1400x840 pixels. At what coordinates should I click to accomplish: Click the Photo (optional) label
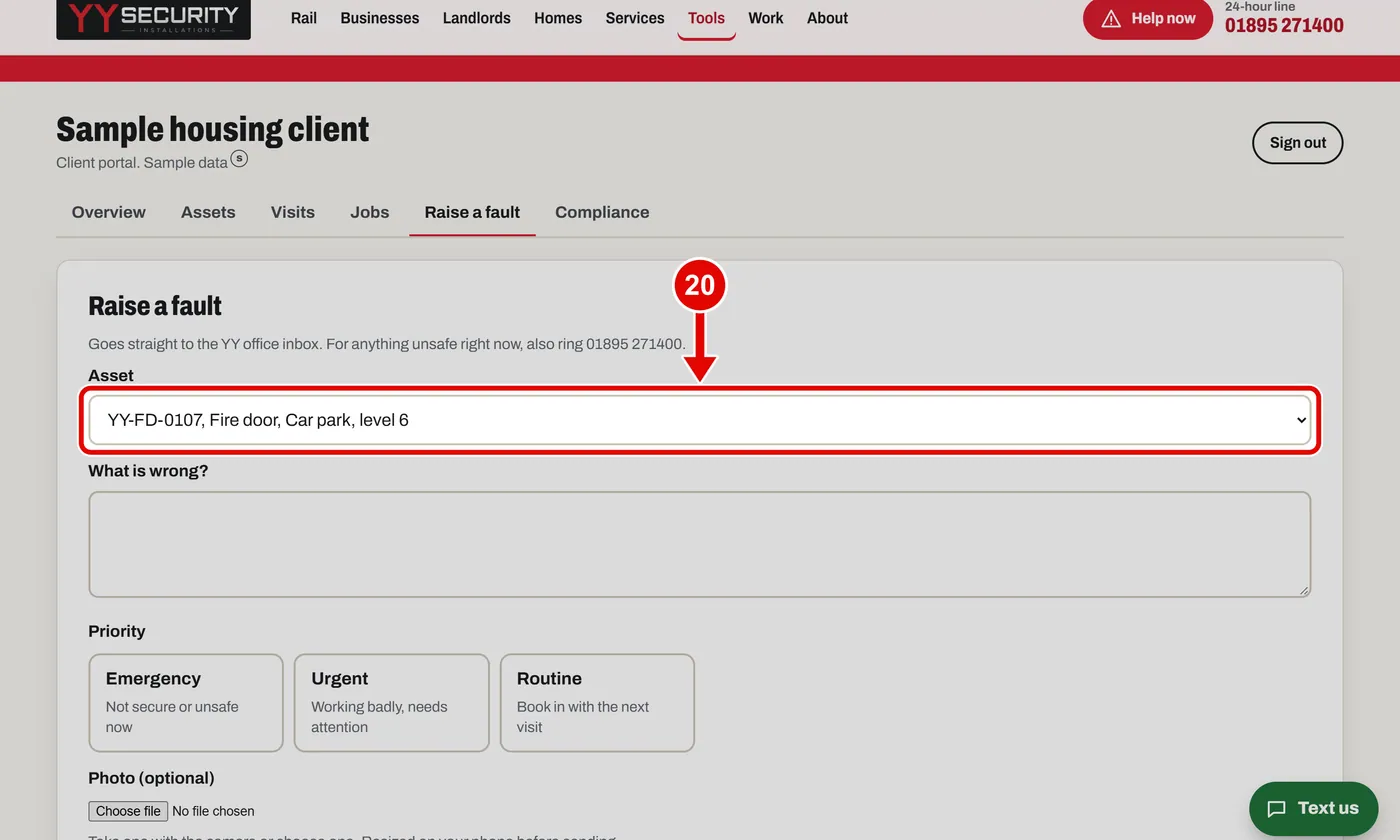151,778
